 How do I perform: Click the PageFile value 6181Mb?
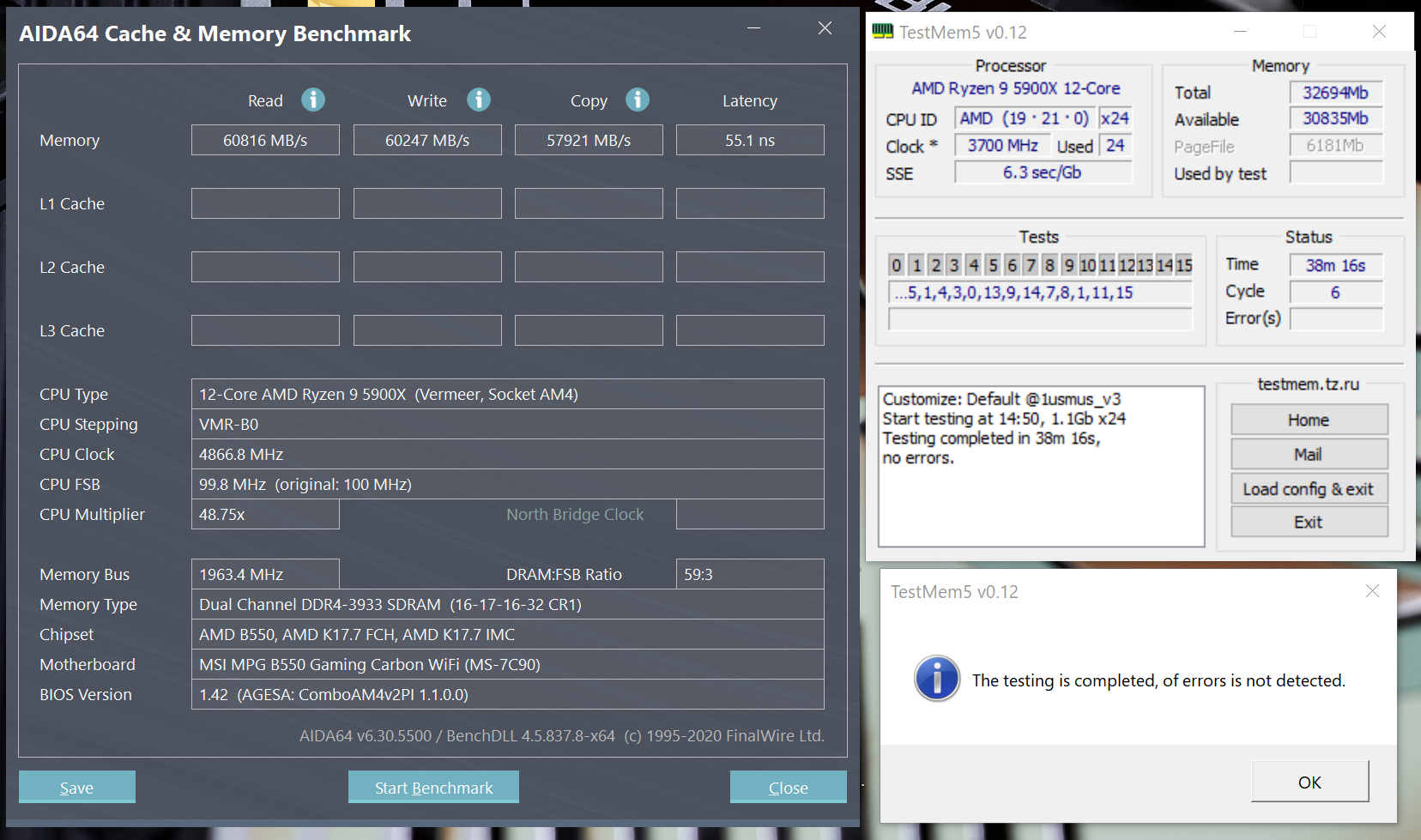coord(1336,145)
